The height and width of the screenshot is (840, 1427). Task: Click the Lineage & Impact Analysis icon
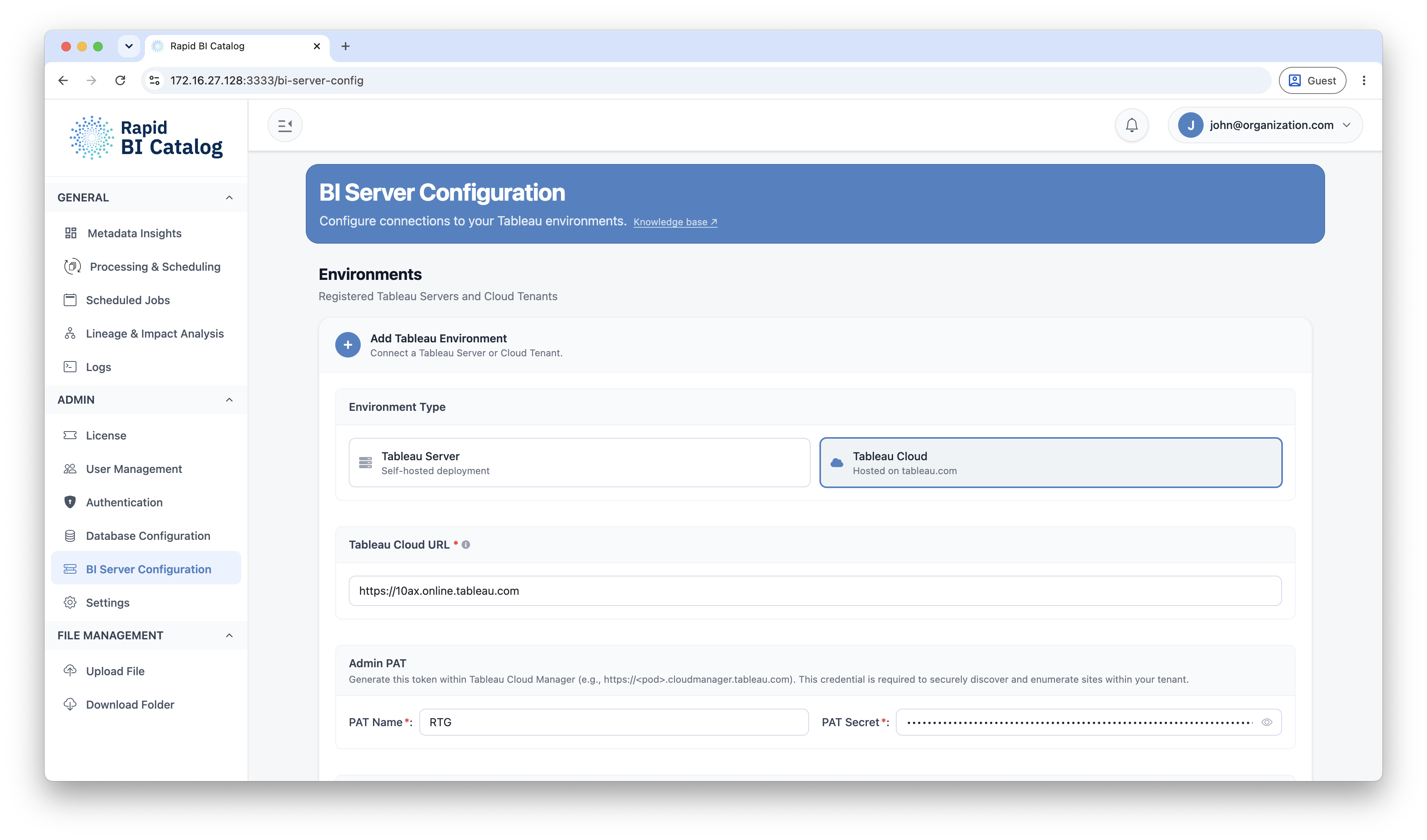point(70,333)
